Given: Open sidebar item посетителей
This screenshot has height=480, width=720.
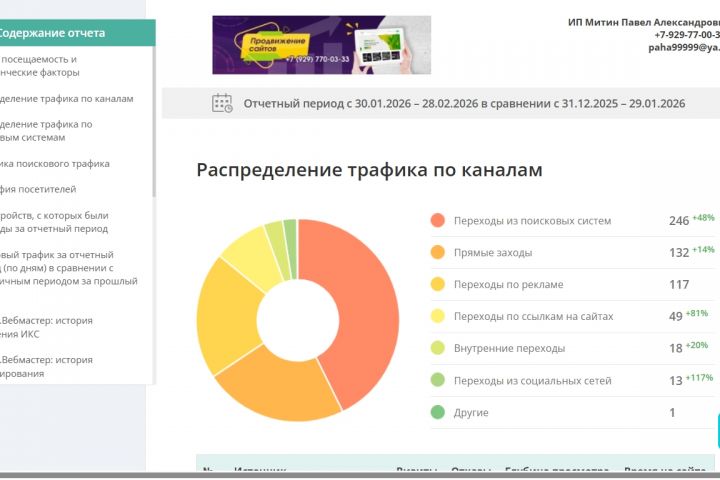Looking at the screenshot, I should pyautogui.click(x=38, y=189).
